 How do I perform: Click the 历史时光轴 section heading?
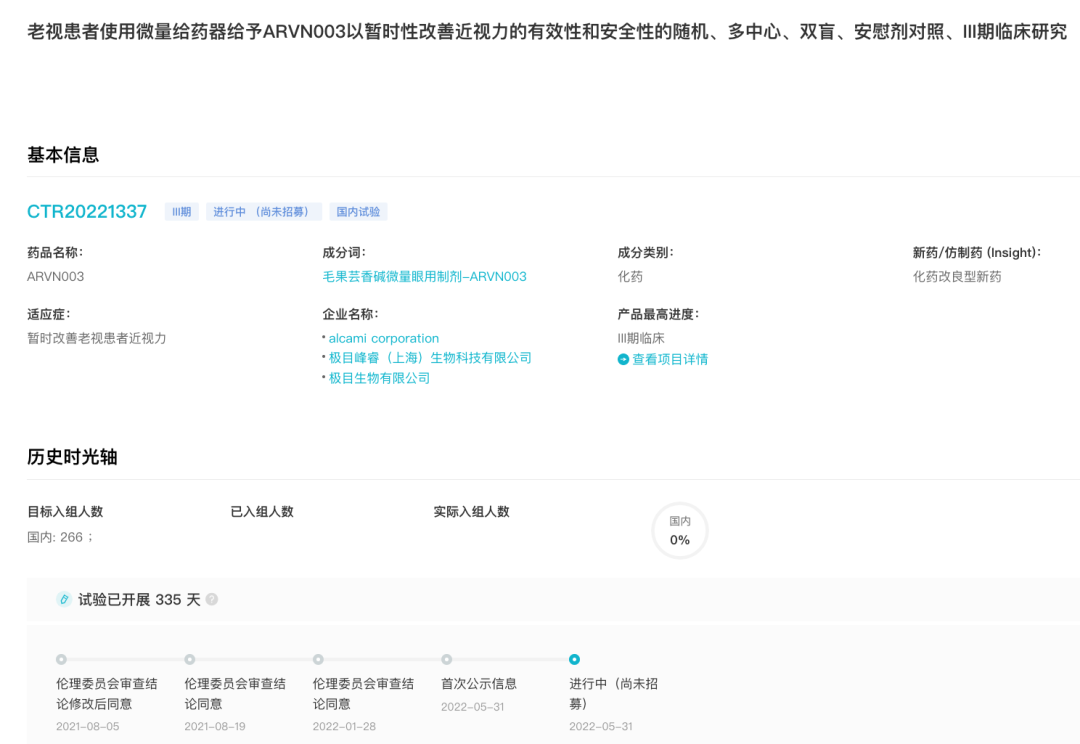(72, 457)
